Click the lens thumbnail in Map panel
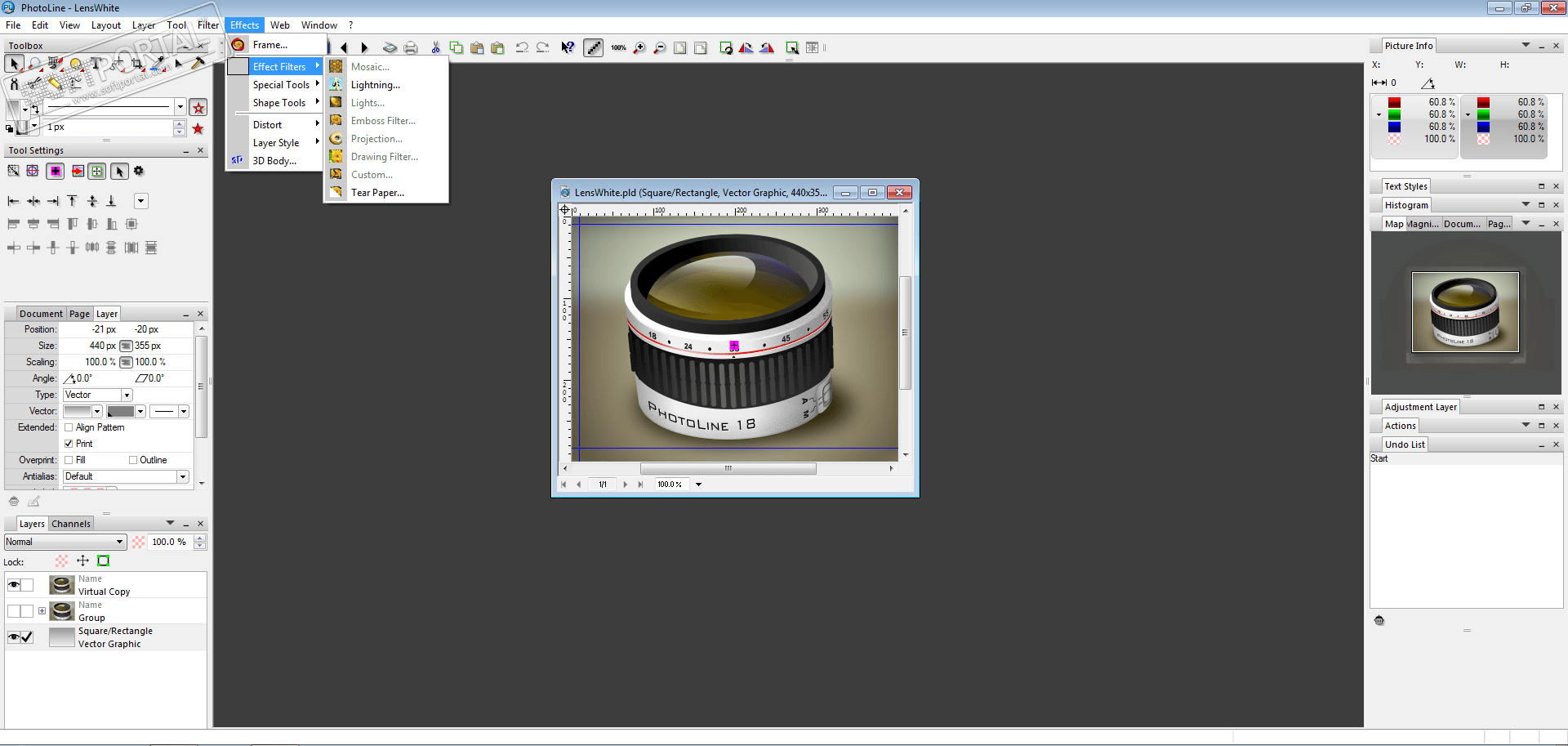This screenshot has width=1568, height=746. tap(1465, 312)
